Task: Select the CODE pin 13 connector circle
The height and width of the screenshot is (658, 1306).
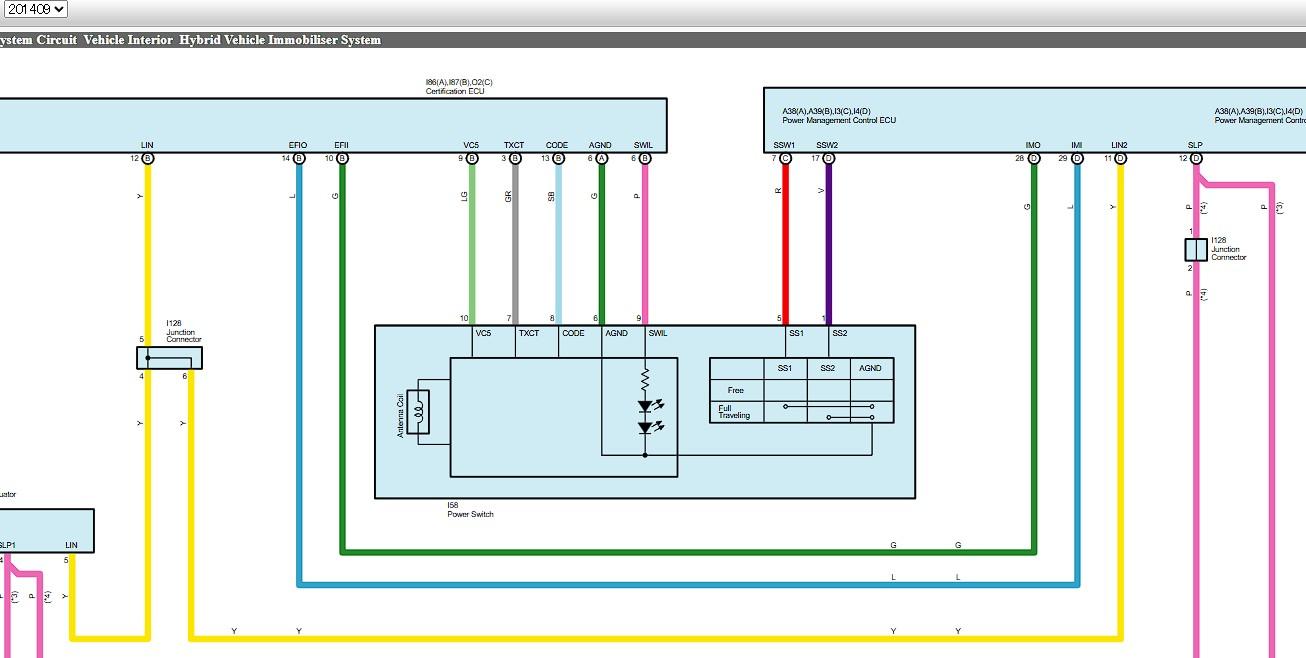Action: pyautogui.click(x=558, y=158)
